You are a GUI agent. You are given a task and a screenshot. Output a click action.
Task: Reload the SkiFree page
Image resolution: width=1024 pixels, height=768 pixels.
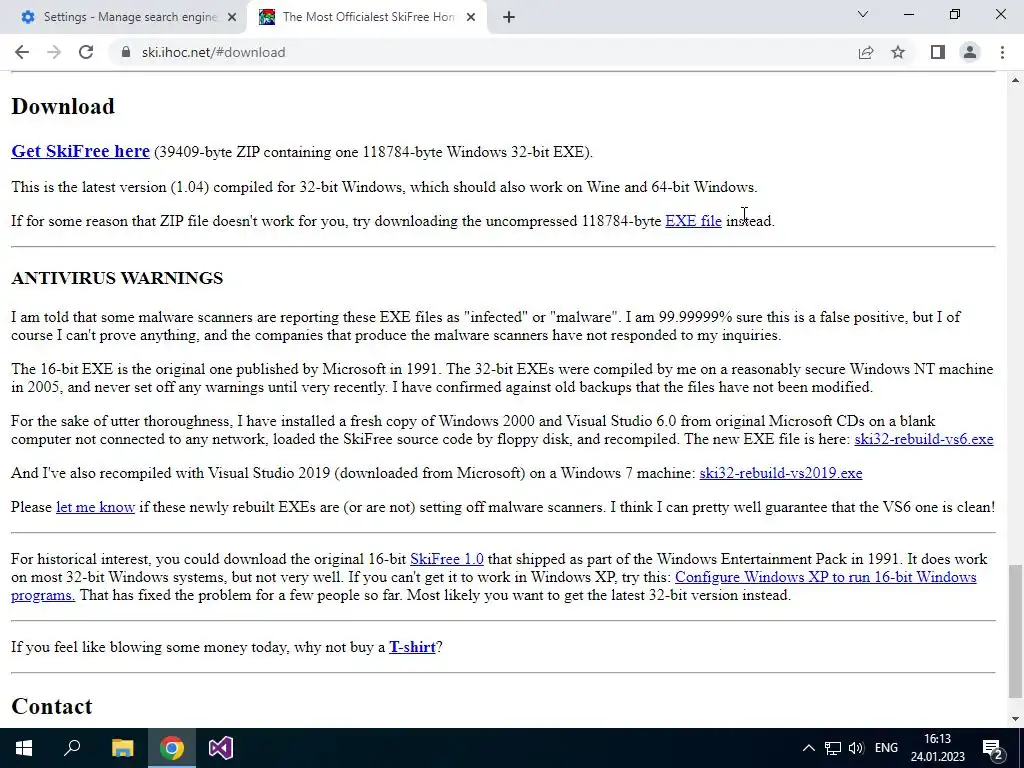[x=86, y=52]
